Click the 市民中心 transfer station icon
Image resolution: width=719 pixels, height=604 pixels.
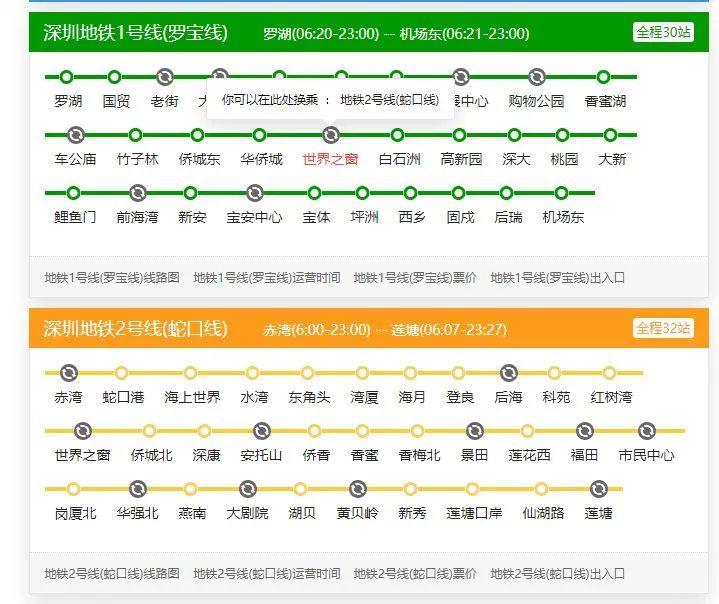tap(647, 431)
